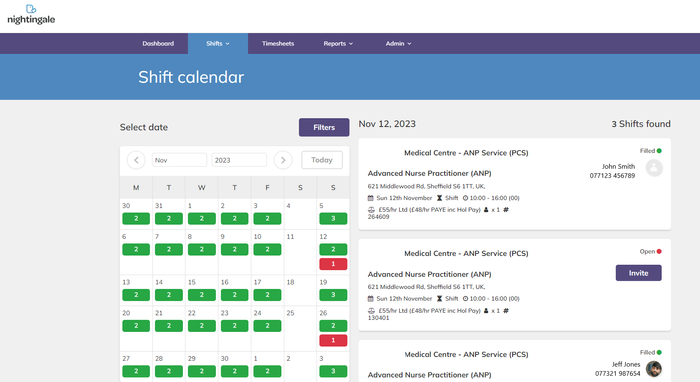Click hash icon before 130401
Viewport: 700px width, 382px height.
tap(506, 310)
